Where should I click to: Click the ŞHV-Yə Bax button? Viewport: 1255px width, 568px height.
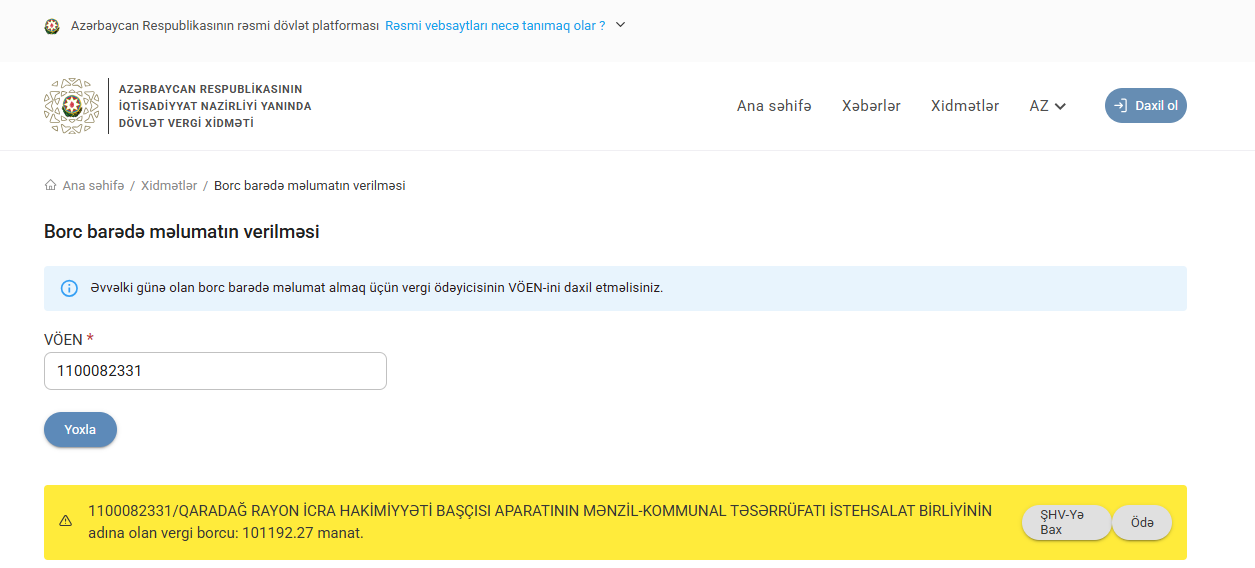(x=1065, y=522)
